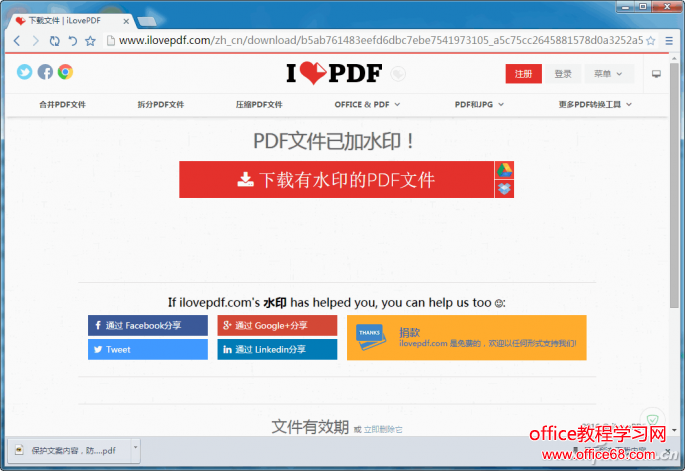Click the 登录 button
The width and height of the screenshot is (685, 471).
click(x=563, y=74)
